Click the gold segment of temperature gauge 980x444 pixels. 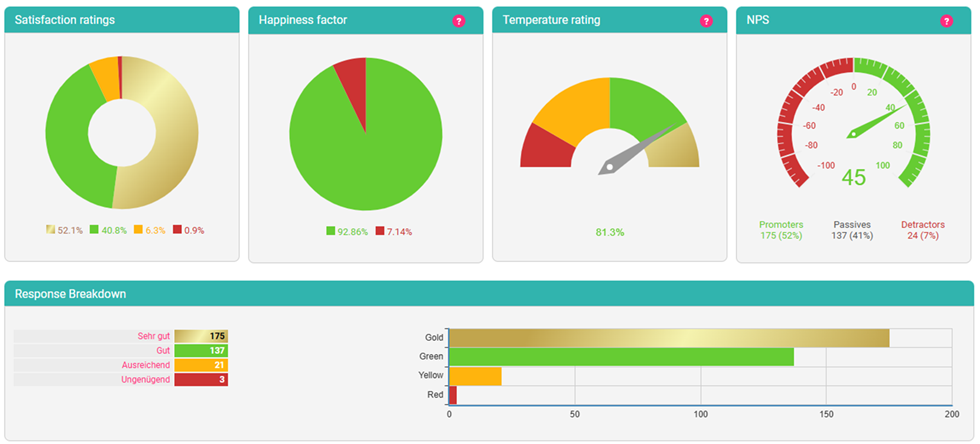(677, 148)
